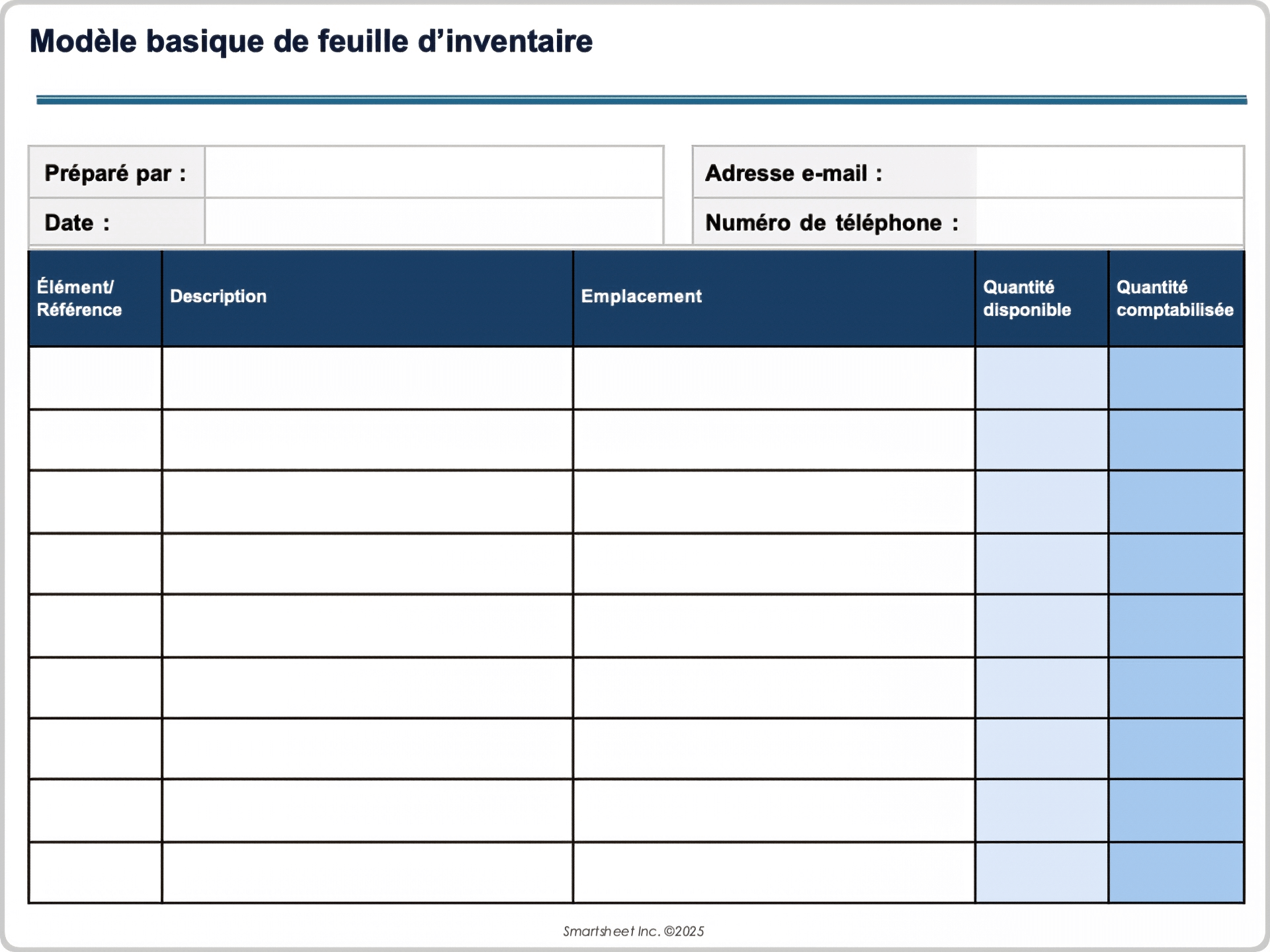
Task: Select the Quantité comptabilisée column header
Action: click(x=1175, y=298)
